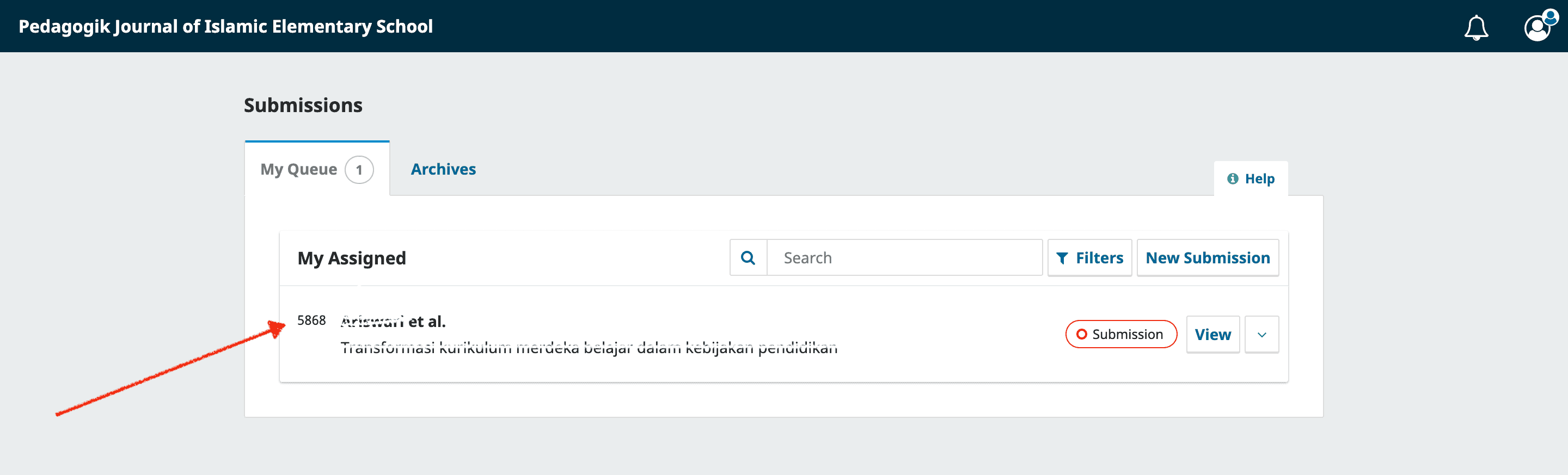
Task: Switch to the Archives tab
Action: (443, 169)
